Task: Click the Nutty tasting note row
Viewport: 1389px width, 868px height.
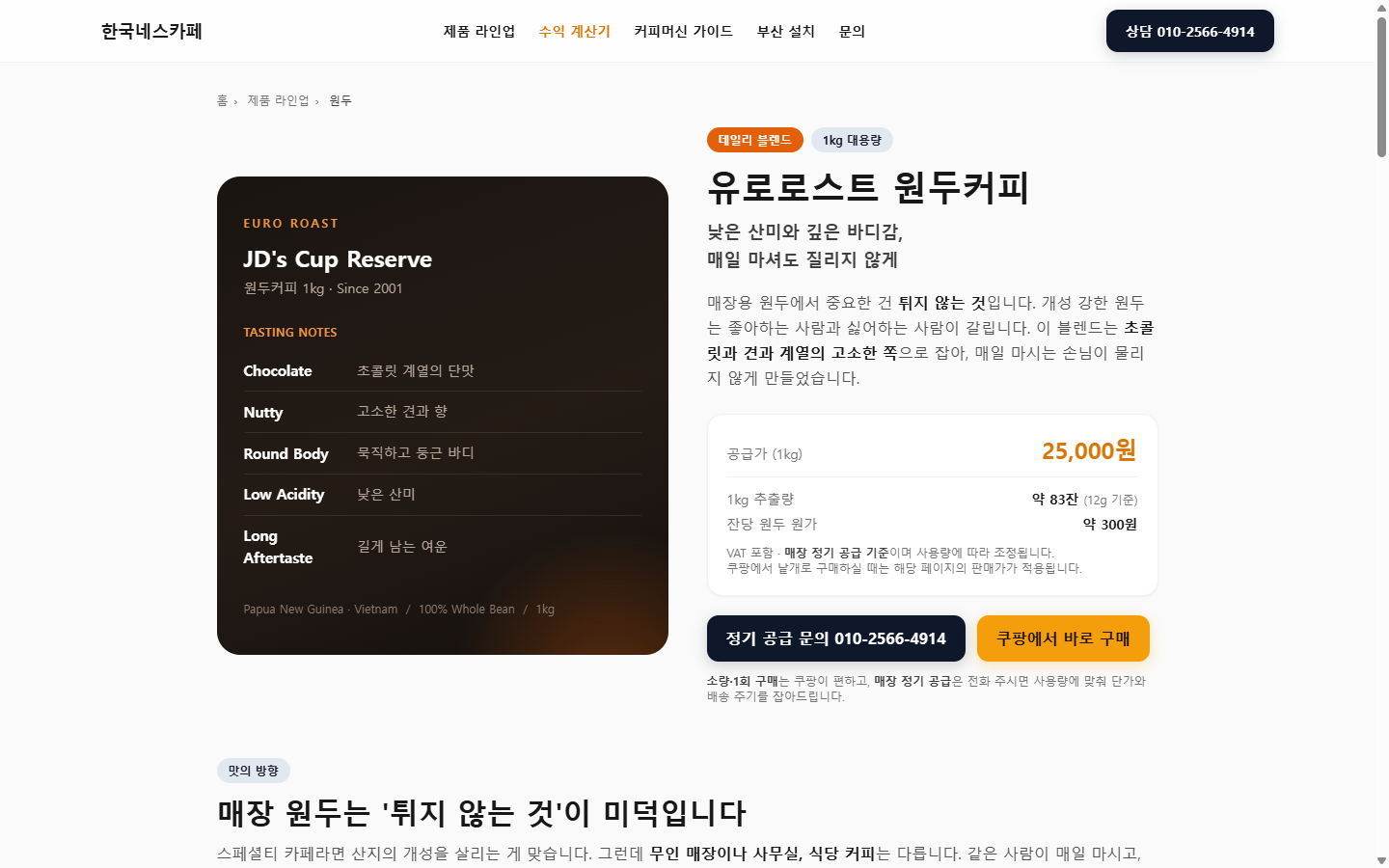Action: point(443,412)
